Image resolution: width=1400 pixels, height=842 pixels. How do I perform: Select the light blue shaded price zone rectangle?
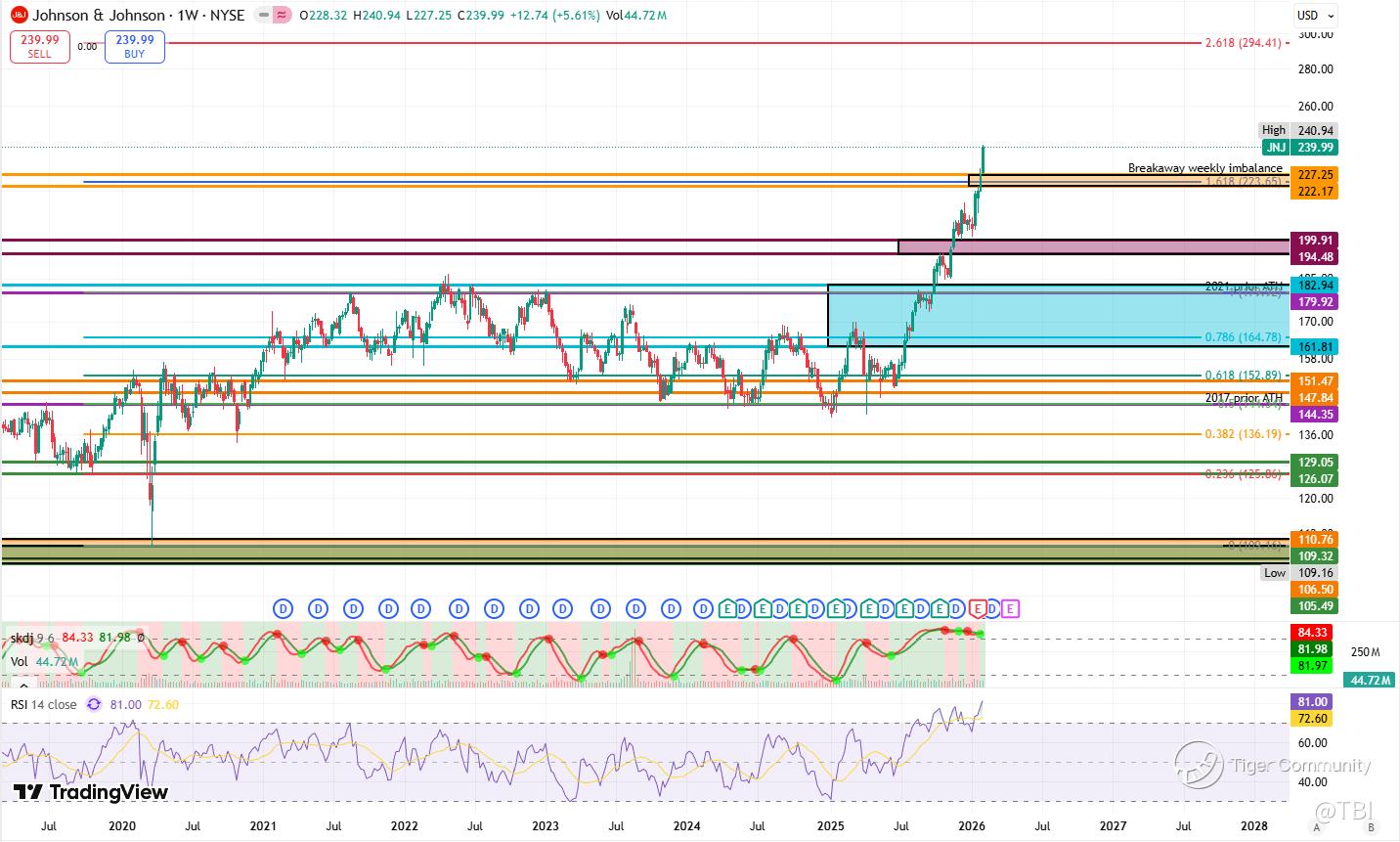(1058, 316)
